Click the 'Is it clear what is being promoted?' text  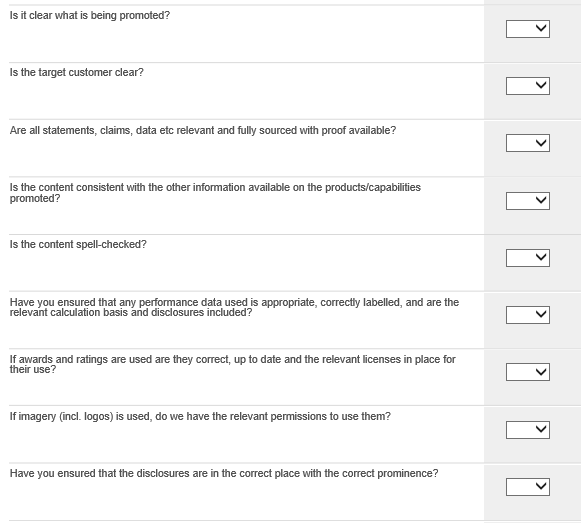[90, 16]
